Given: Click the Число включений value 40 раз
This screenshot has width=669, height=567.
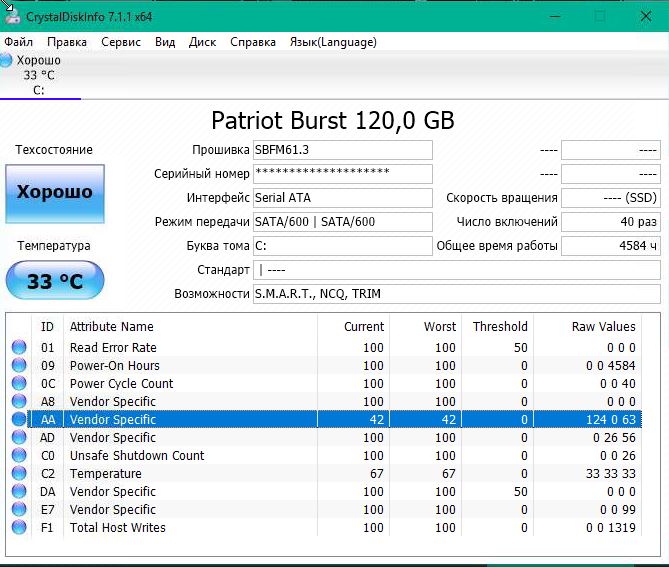Looking at the screenshot, I should tap(611, 221).
